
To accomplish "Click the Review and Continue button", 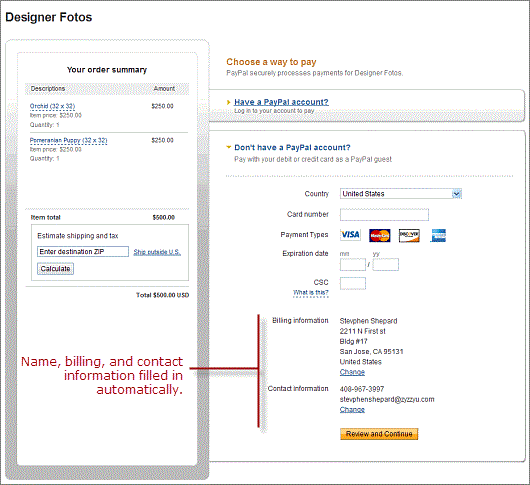I will (379, 434).
